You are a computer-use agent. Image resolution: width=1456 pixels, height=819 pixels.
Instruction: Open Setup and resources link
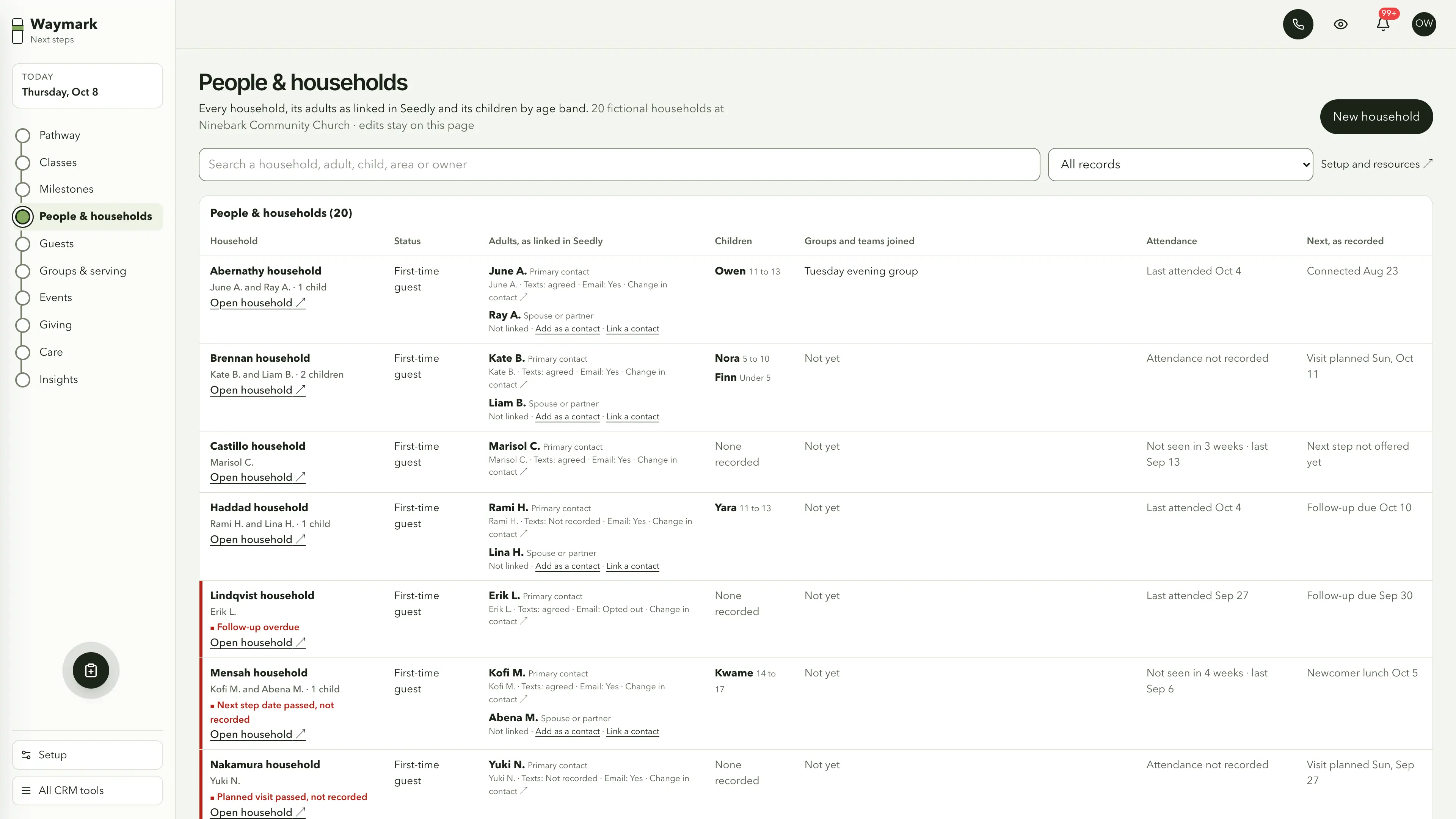click(1376, 164)
